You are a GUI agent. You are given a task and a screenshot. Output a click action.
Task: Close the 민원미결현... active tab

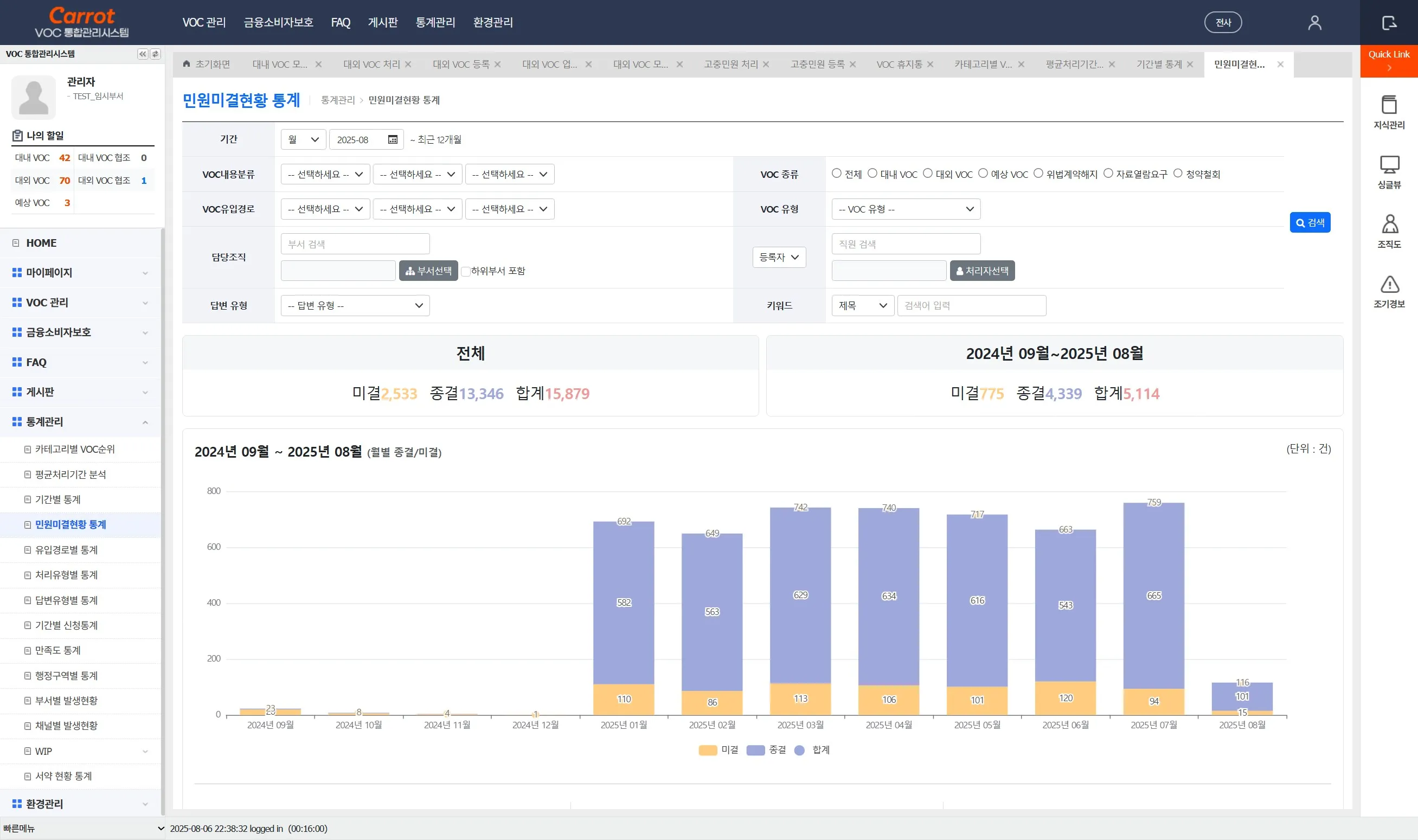[x=1280, y=65]
